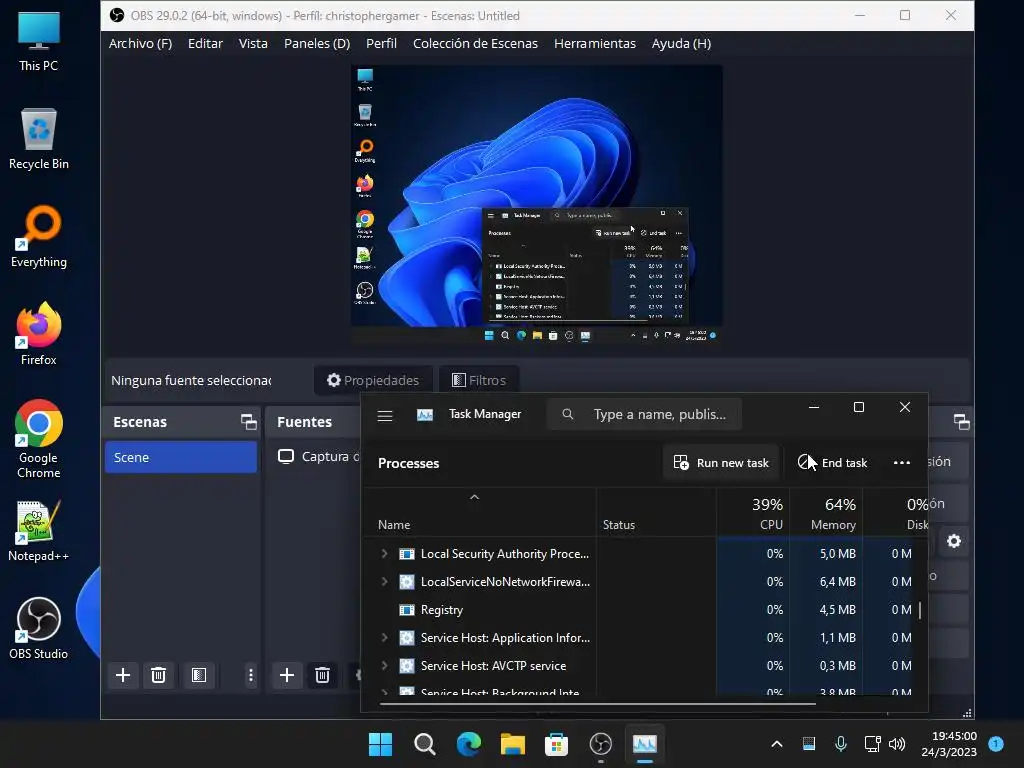Switch to Task Manager in taskbar
Screen dimensions: 1024x768
point(645,744)
